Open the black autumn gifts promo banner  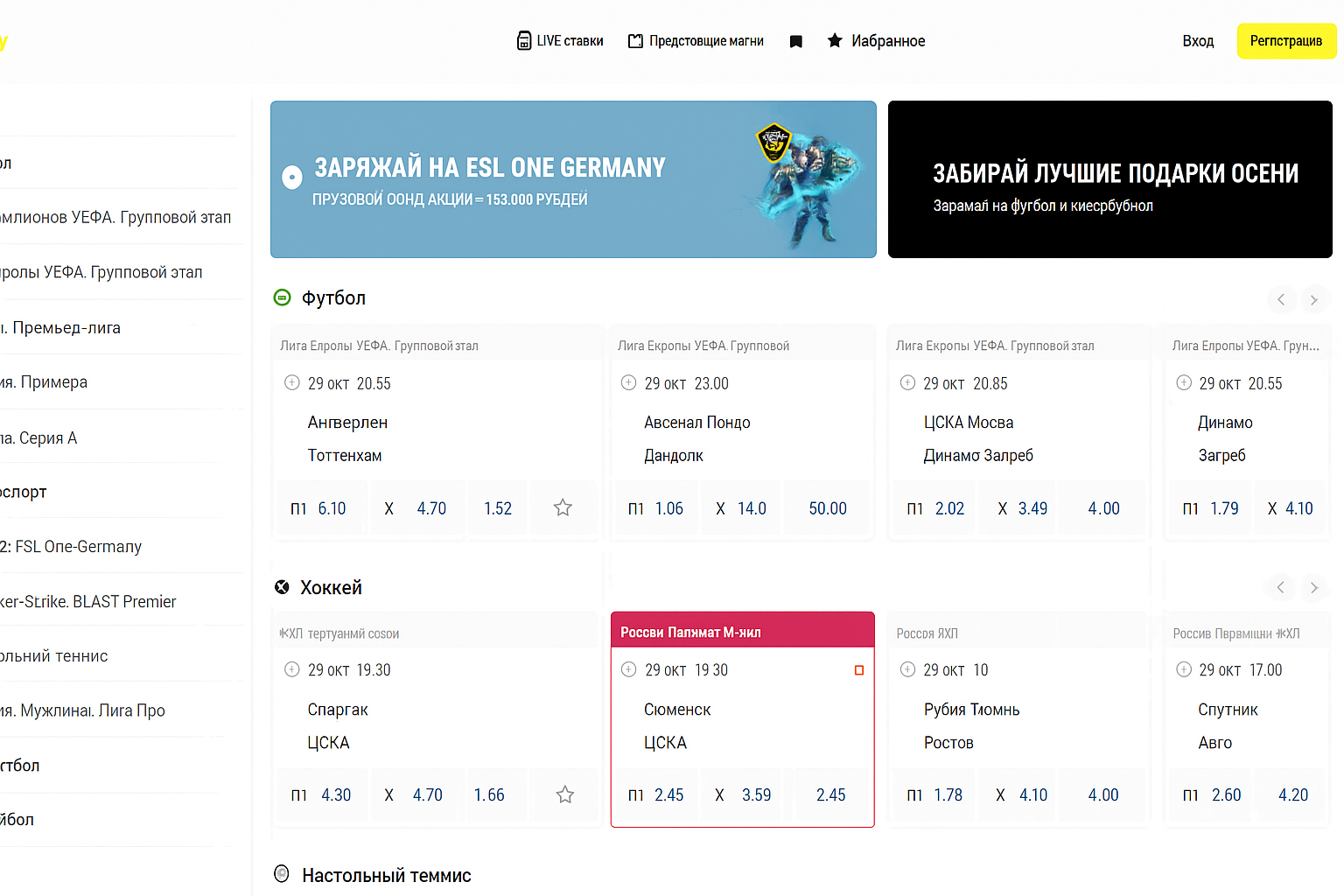tap(1109, 179)
